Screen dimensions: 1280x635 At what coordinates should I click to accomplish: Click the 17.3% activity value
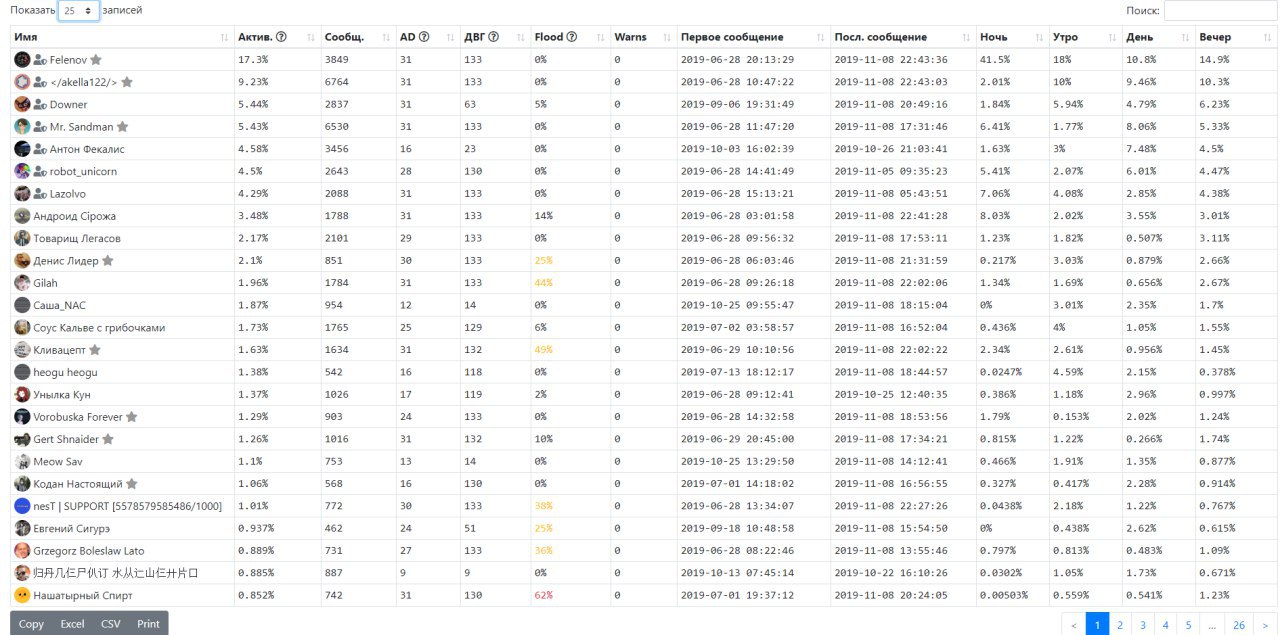pyautogui.click(x=253, y=60)
